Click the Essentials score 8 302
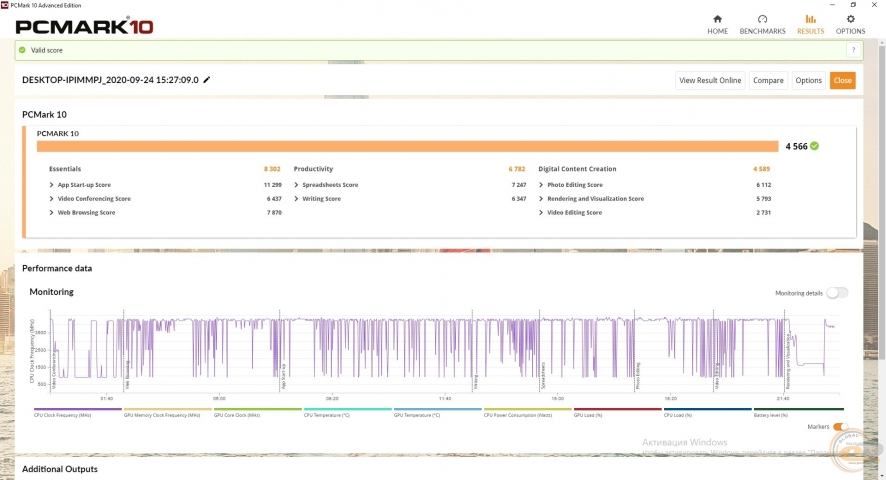 click(272, 169)
